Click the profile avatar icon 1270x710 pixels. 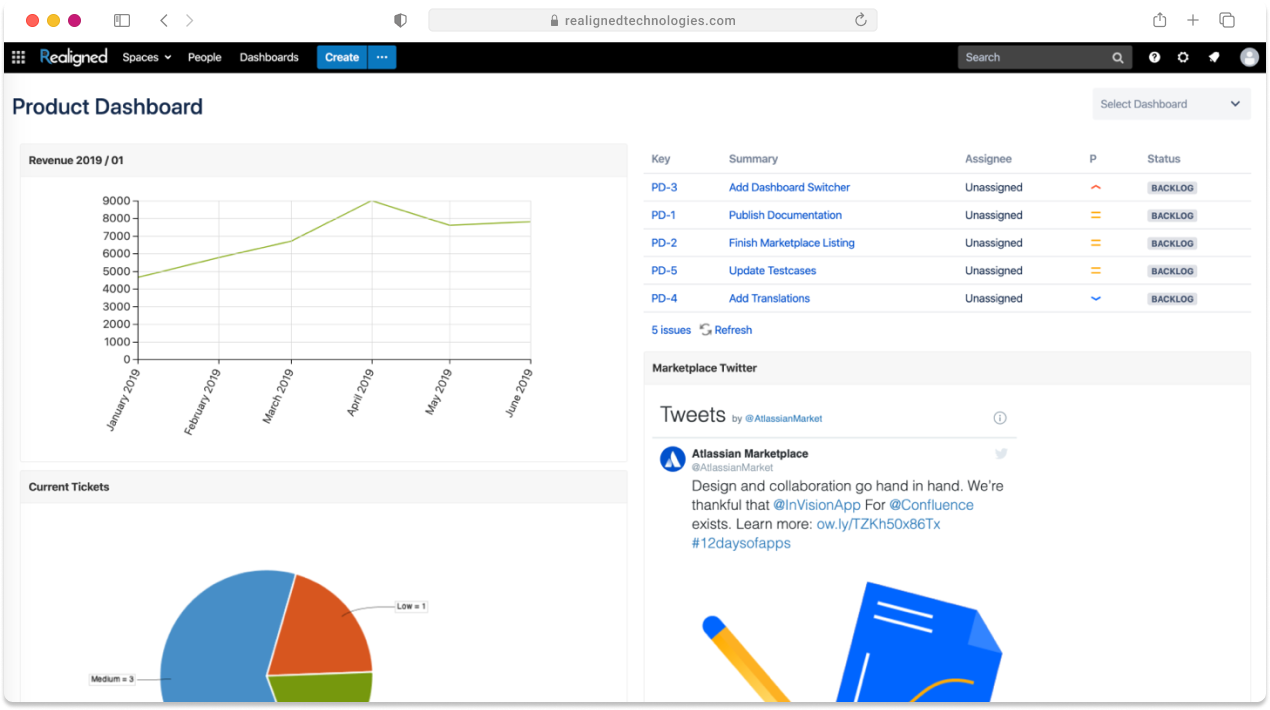click(1248, 57)
